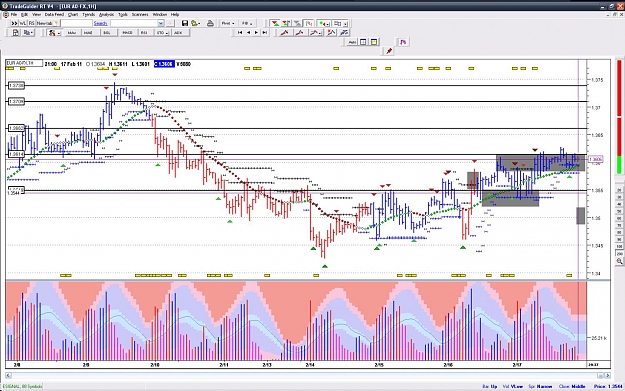Click the RS toolbar button

[31, 23]
